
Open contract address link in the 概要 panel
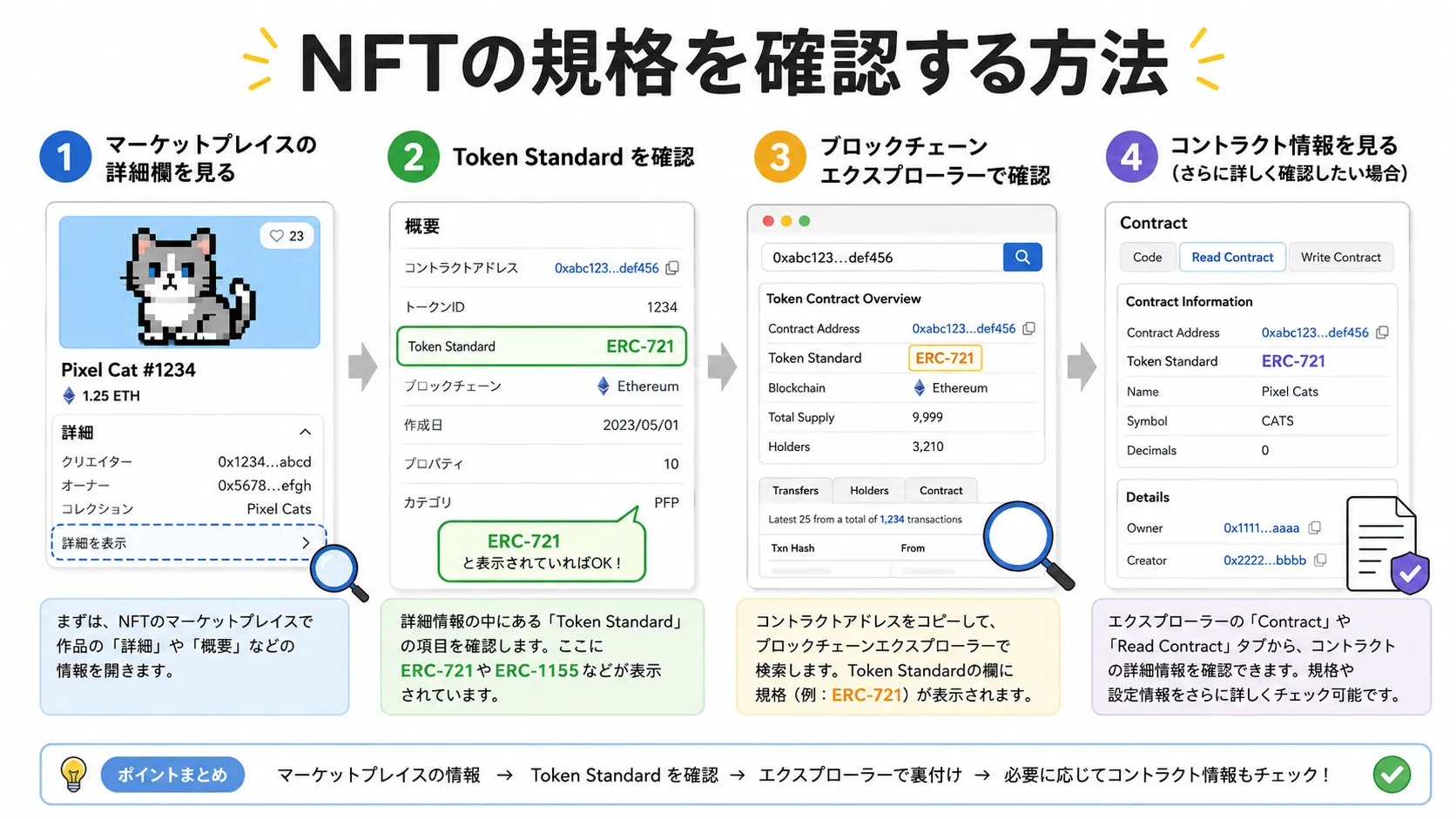(x=606, y=268)
